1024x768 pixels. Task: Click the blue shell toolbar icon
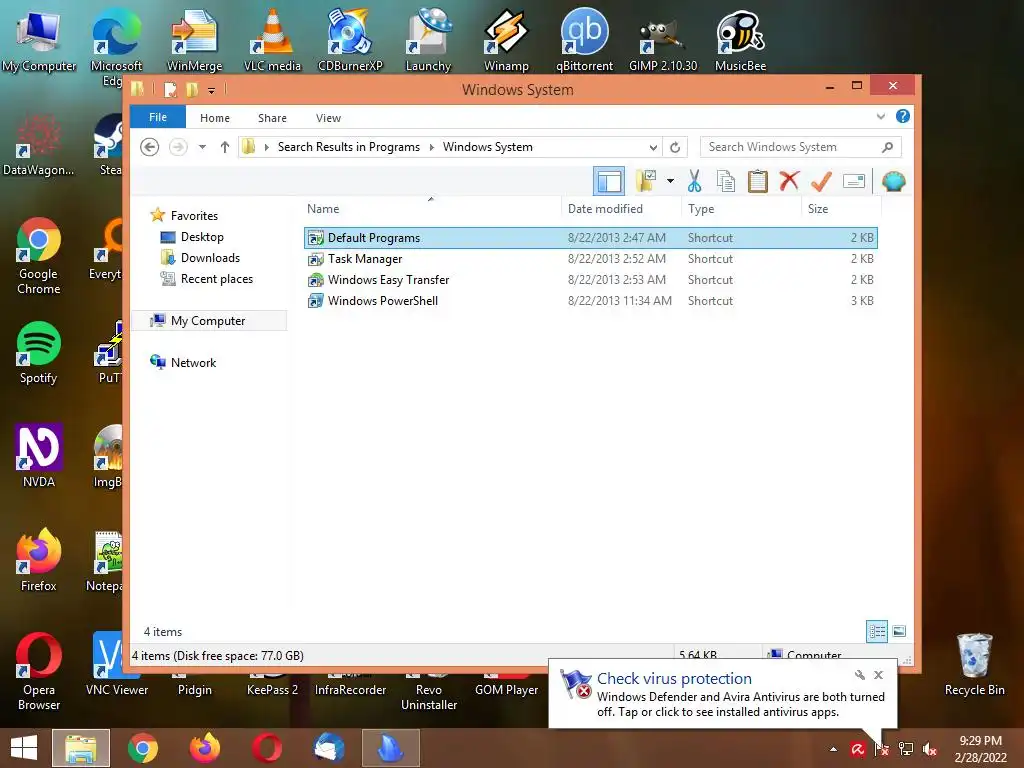[893, 181]
